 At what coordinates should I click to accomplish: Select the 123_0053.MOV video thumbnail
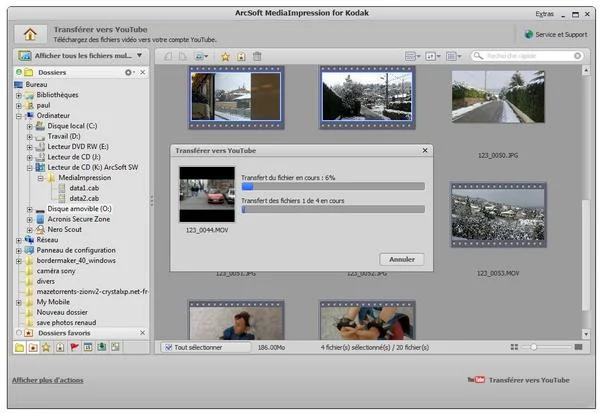tap(498, 215)
